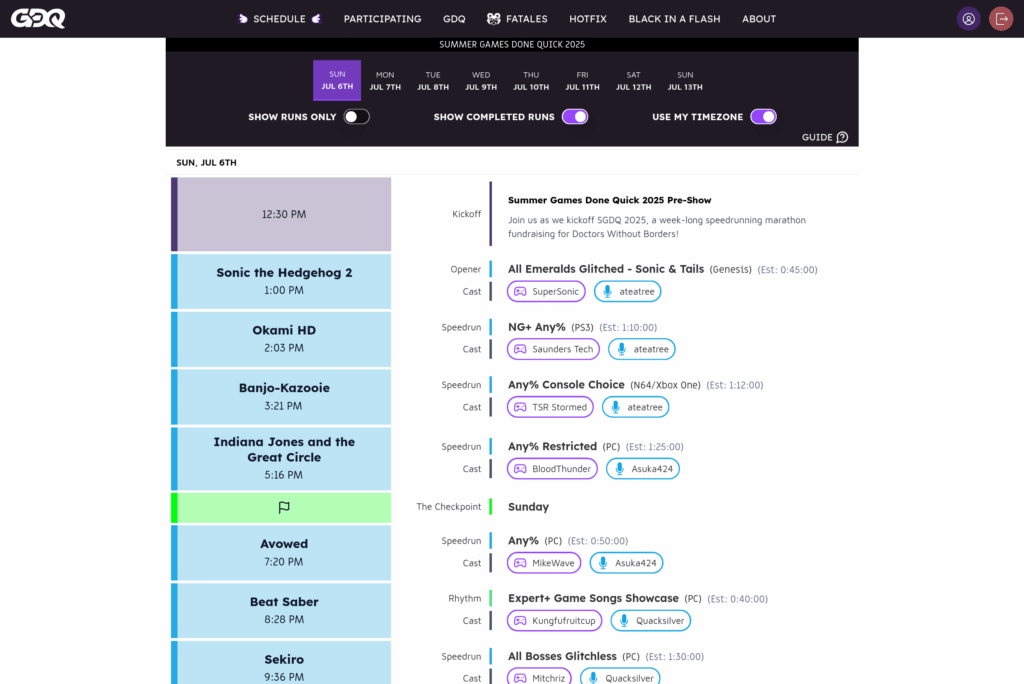Screen dimensions: 1024x684
Task: Click the microphone icon beside Asuka424 for Avowed
Action: (603, 563)
